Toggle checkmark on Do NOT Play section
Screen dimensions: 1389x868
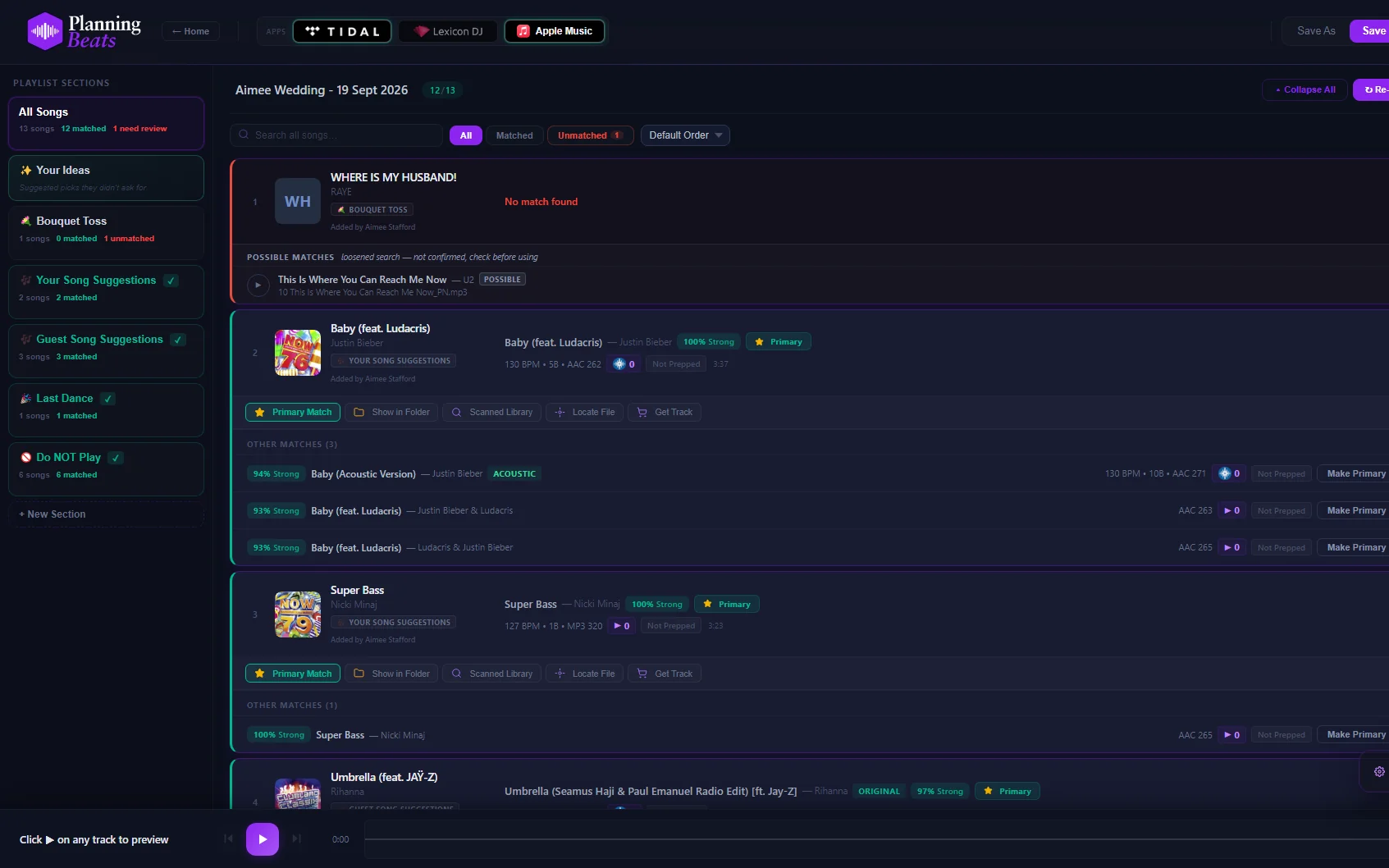coord(116,458)
